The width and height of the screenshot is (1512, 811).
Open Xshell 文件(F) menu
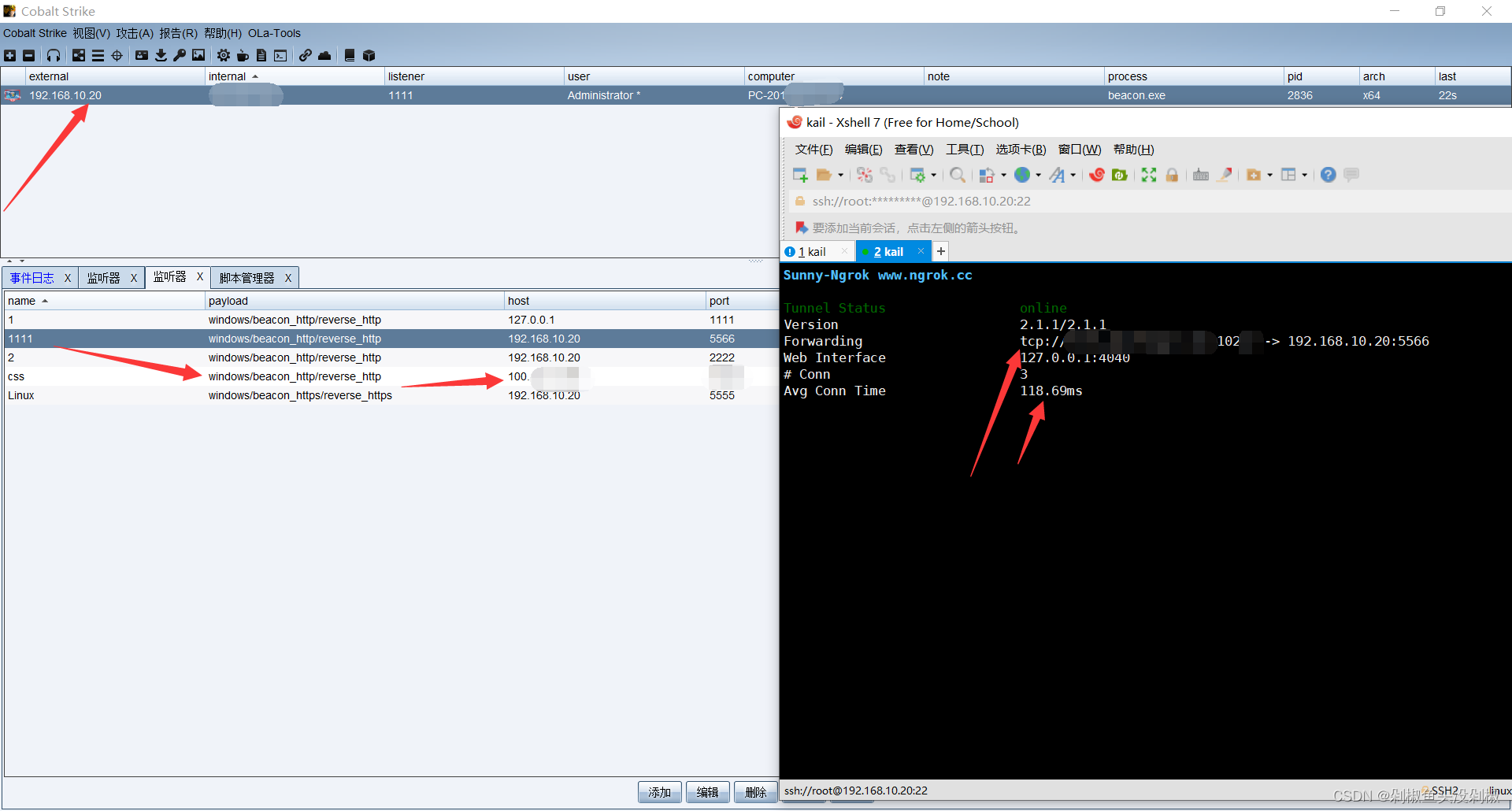coord(813,150)
